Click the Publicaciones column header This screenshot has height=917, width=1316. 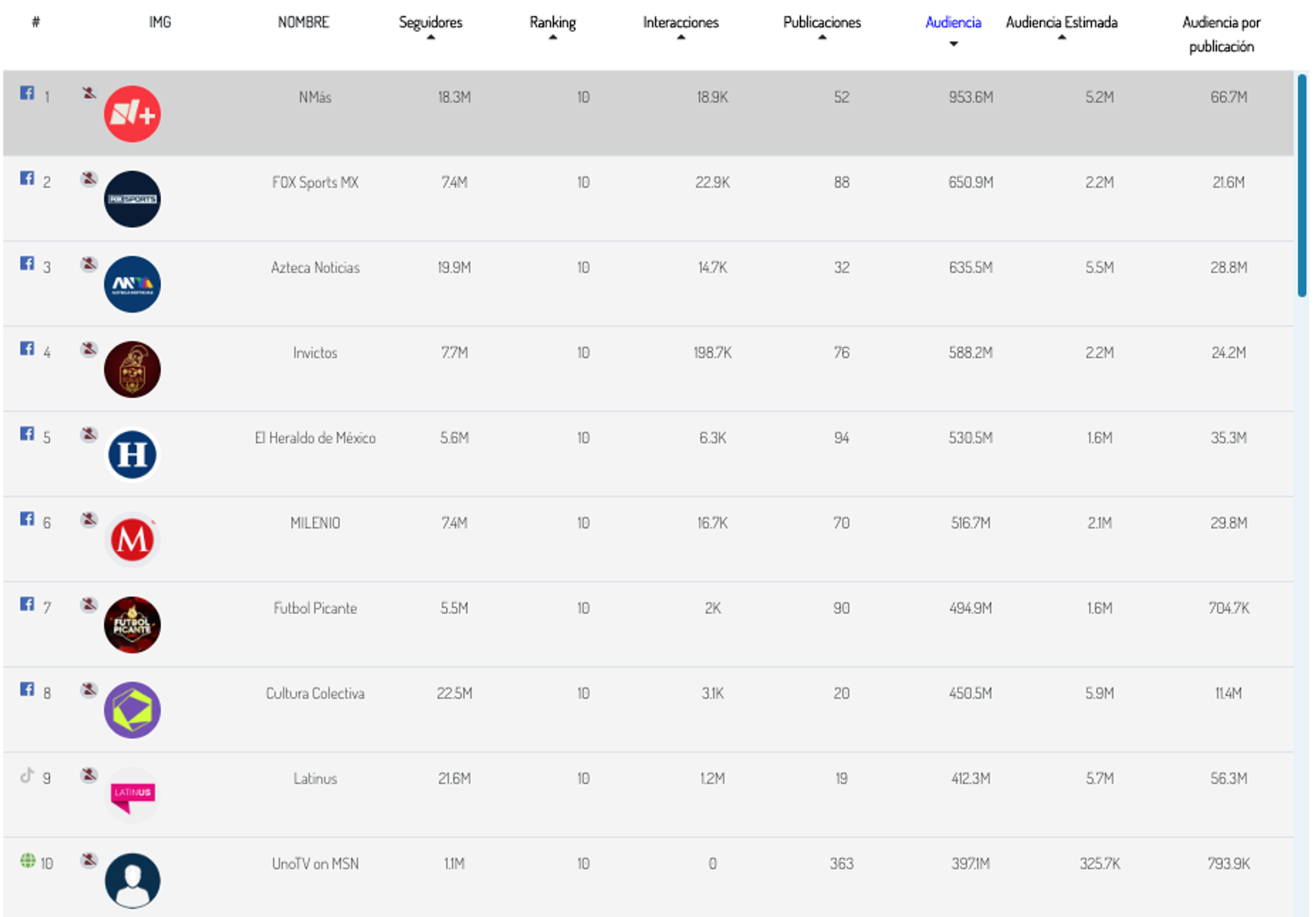click(822, 22)
